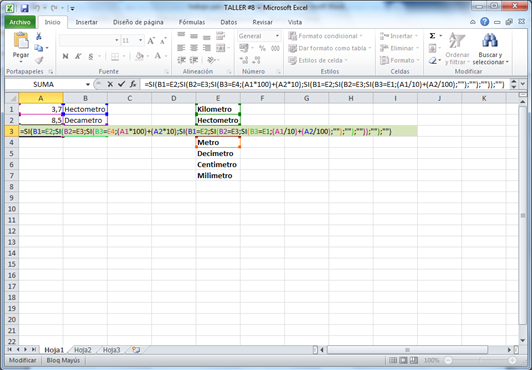Click the Excel help question mark icon
Screen dimensions: 532x370
click(x=485, y=22)
